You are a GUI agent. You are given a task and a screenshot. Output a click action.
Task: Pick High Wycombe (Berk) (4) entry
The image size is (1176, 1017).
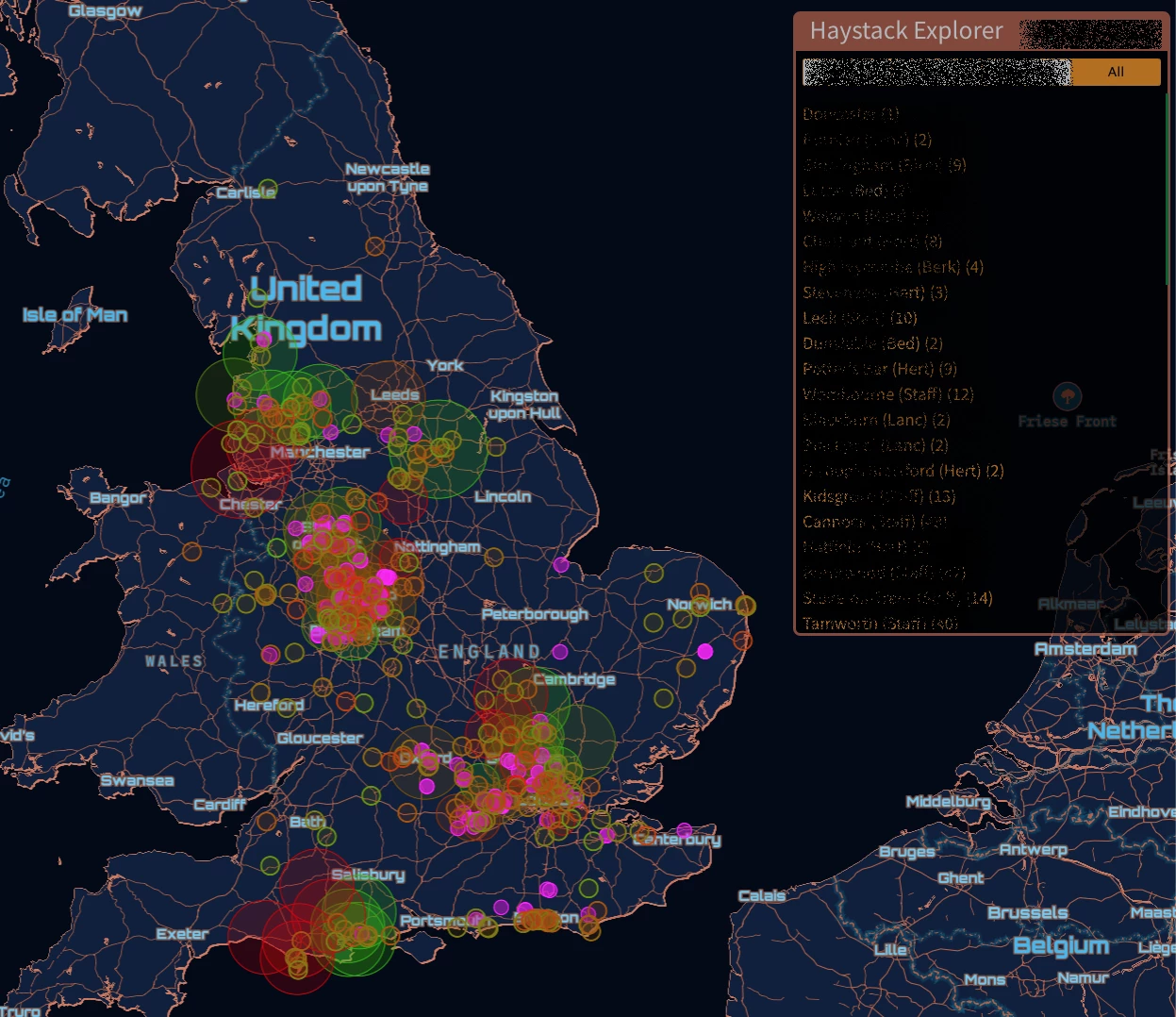click(x=893, y=267)
